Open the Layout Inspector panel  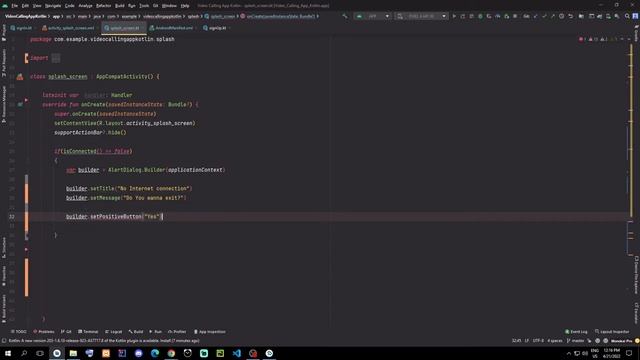click(x=612, y=332)
